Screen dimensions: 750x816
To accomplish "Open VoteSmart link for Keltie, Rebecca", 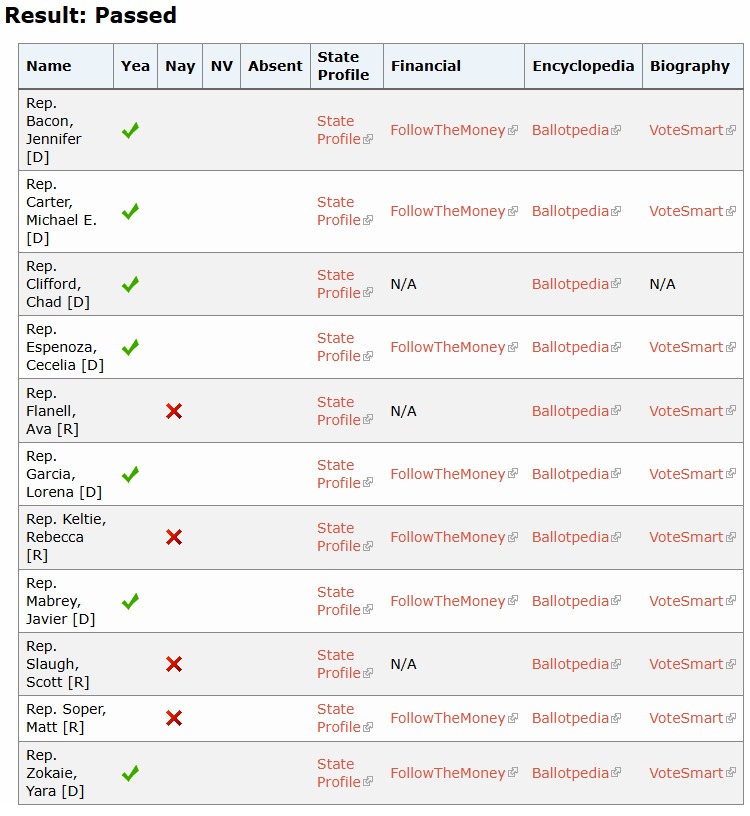I will 692,537.
